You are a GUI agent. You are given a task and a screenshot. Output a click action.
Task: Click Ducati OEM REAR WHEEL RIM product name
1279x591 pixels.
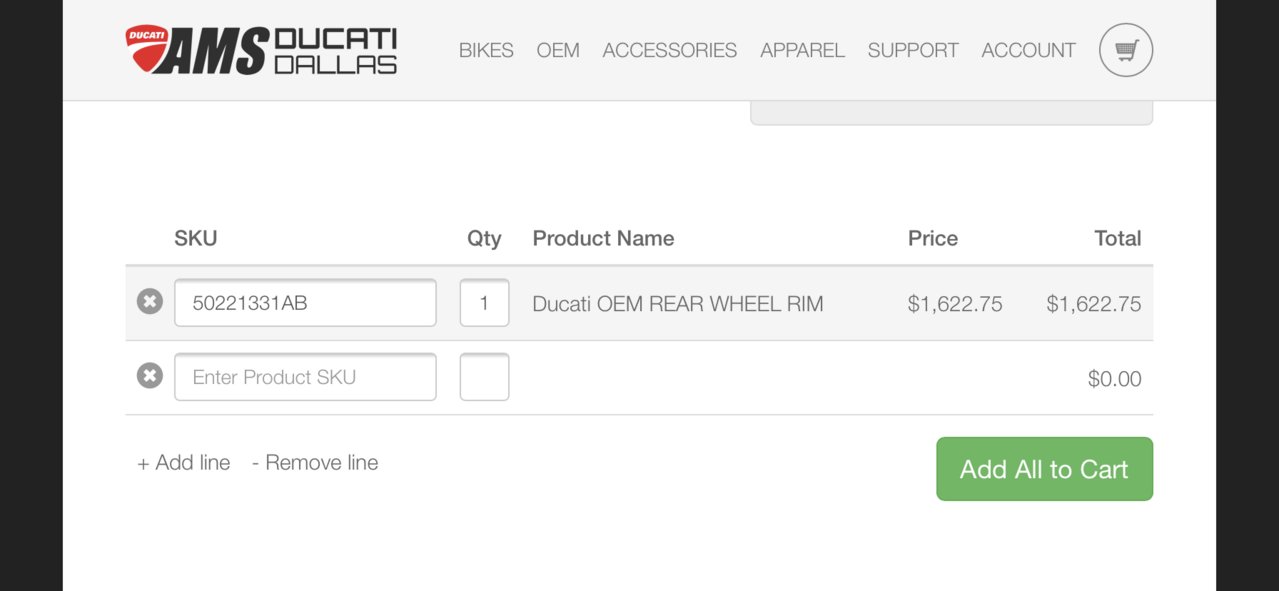[677, 304]
